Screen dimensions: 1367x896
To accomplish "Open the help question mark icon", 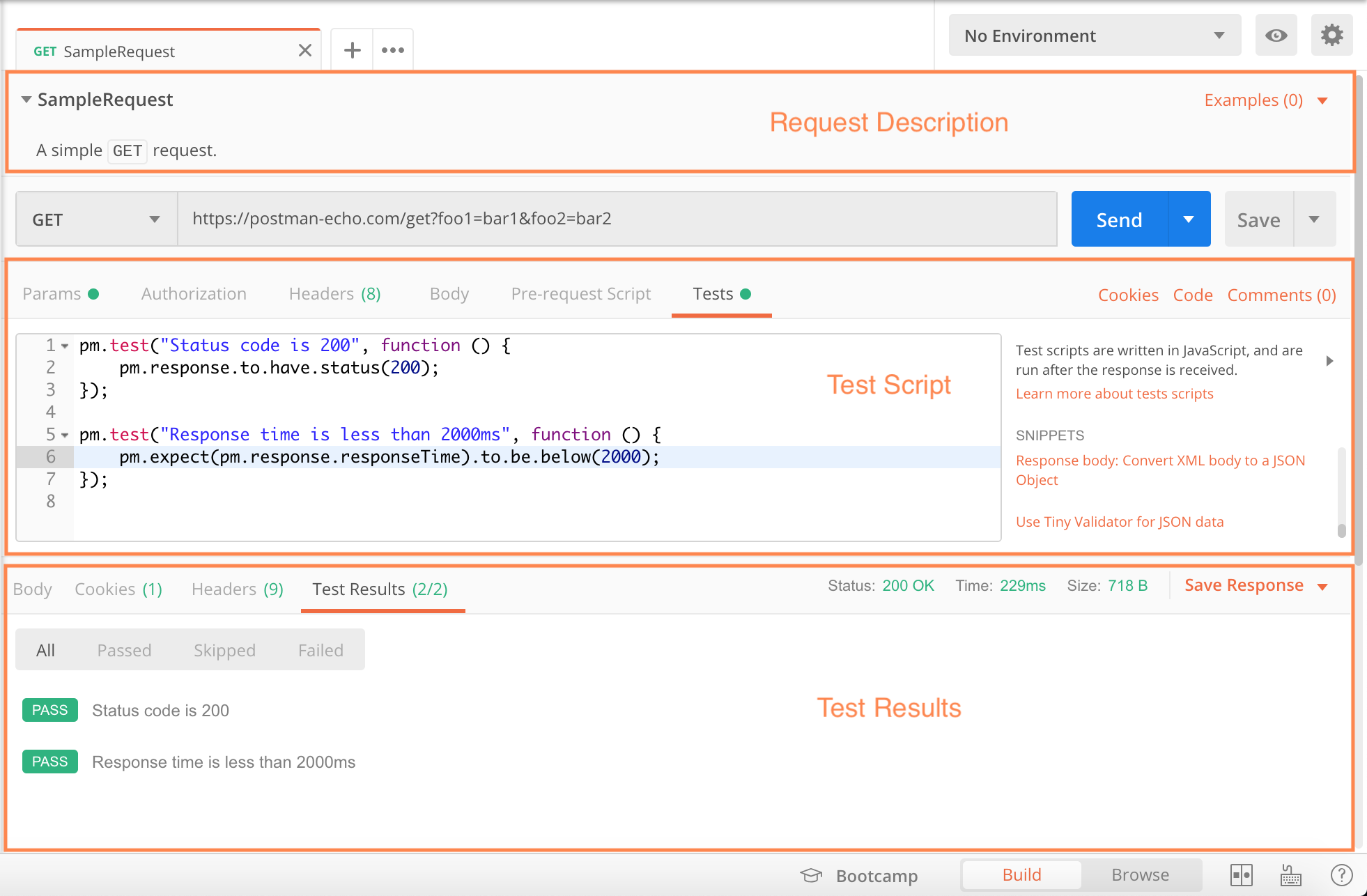I will (x=1341, y=875).
